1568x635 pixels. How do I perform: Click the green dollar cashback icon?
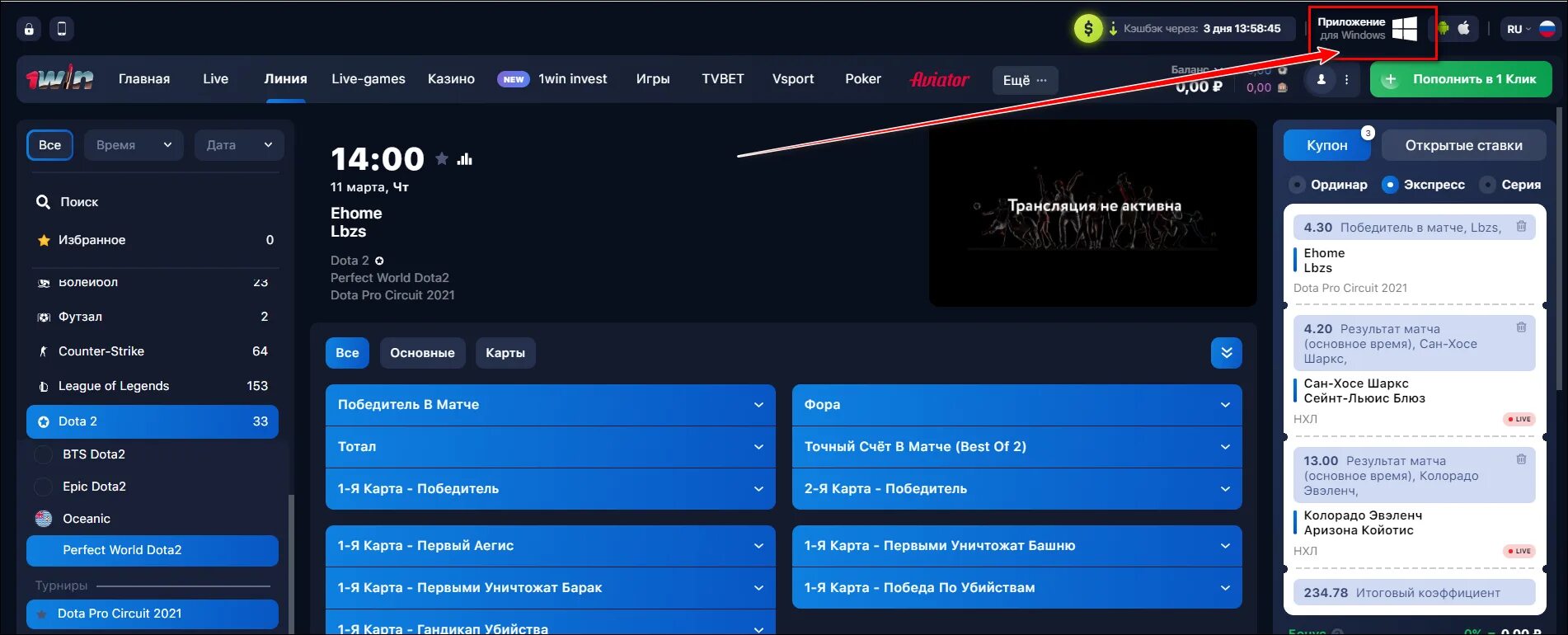coord(1088,29)
